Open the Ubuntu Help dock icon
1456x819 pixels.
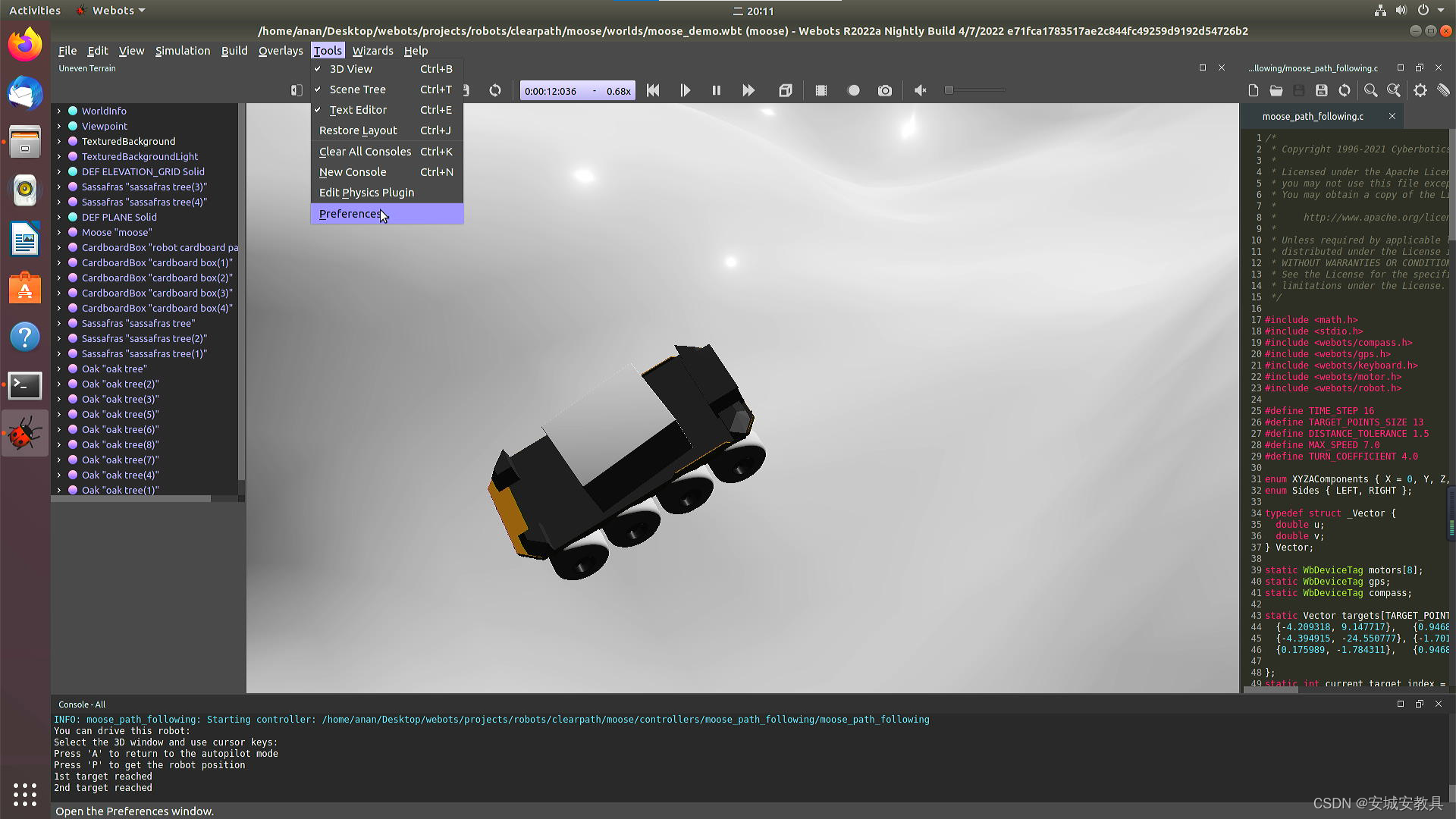coord(25,337)
